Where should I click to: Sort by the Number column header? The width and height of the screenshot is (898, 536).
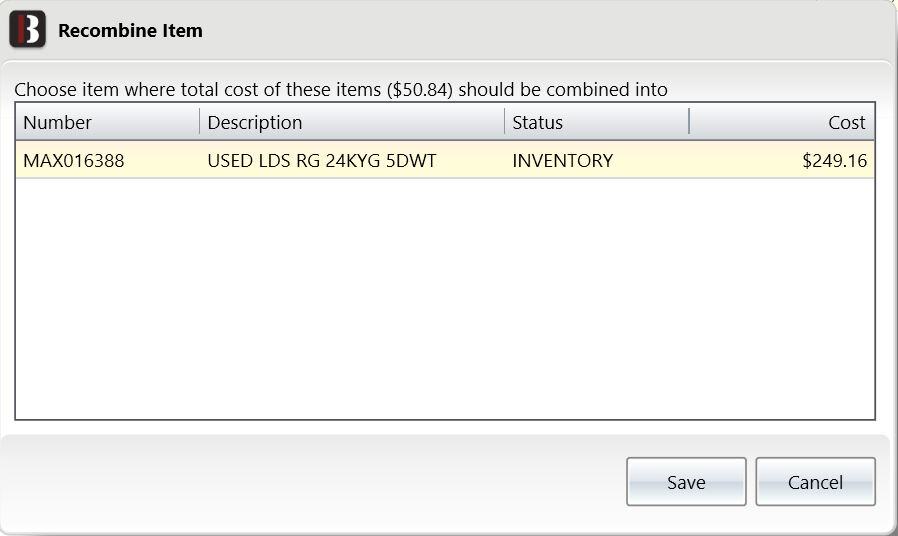(x=108, y=122)
